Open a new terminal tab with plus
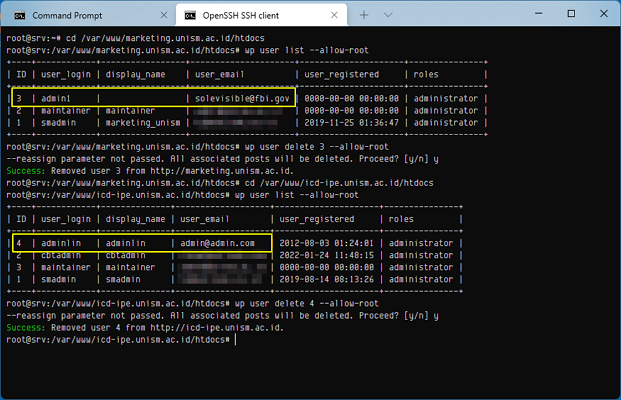Screen dimensions: 621x400 (363, 16)
